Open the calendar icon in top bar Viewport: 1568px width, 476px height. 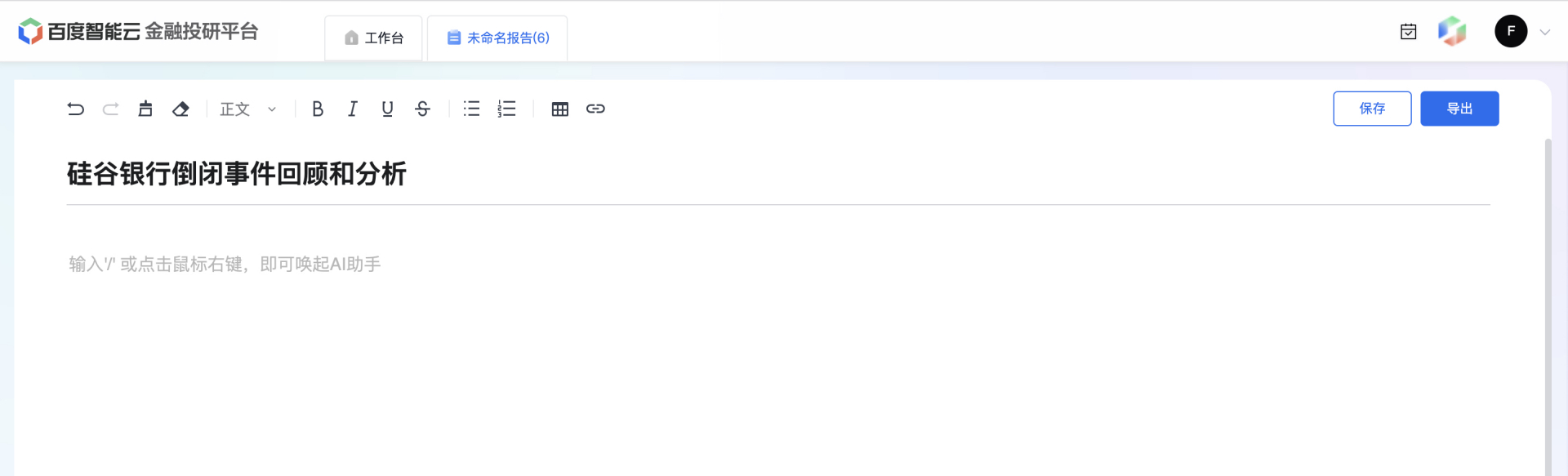pos(1409,32)
